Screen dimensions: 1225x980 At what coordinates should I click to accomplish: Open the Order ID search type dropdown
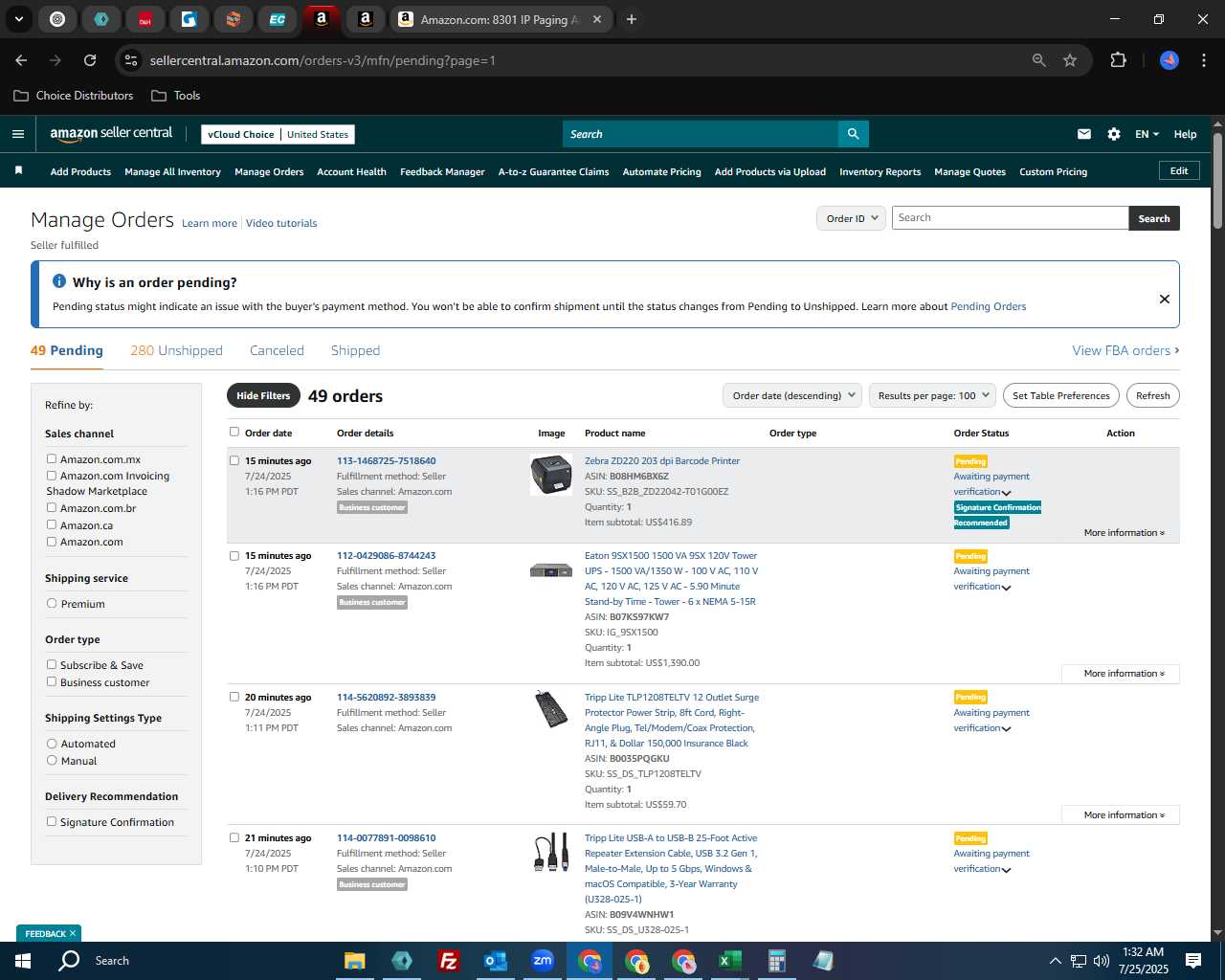tap(851, 218)
